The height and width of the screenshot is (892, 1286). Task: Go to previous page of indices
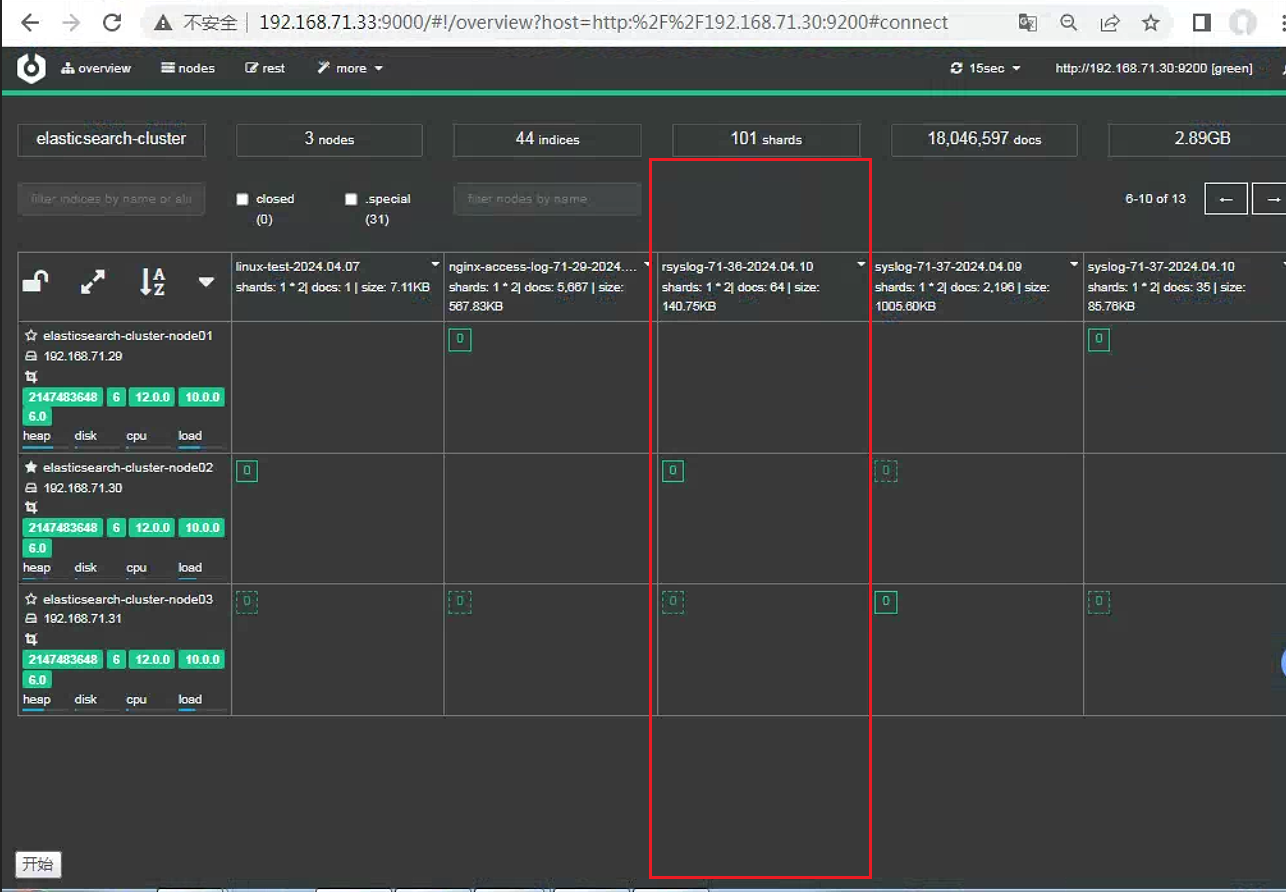[1226, 199]
